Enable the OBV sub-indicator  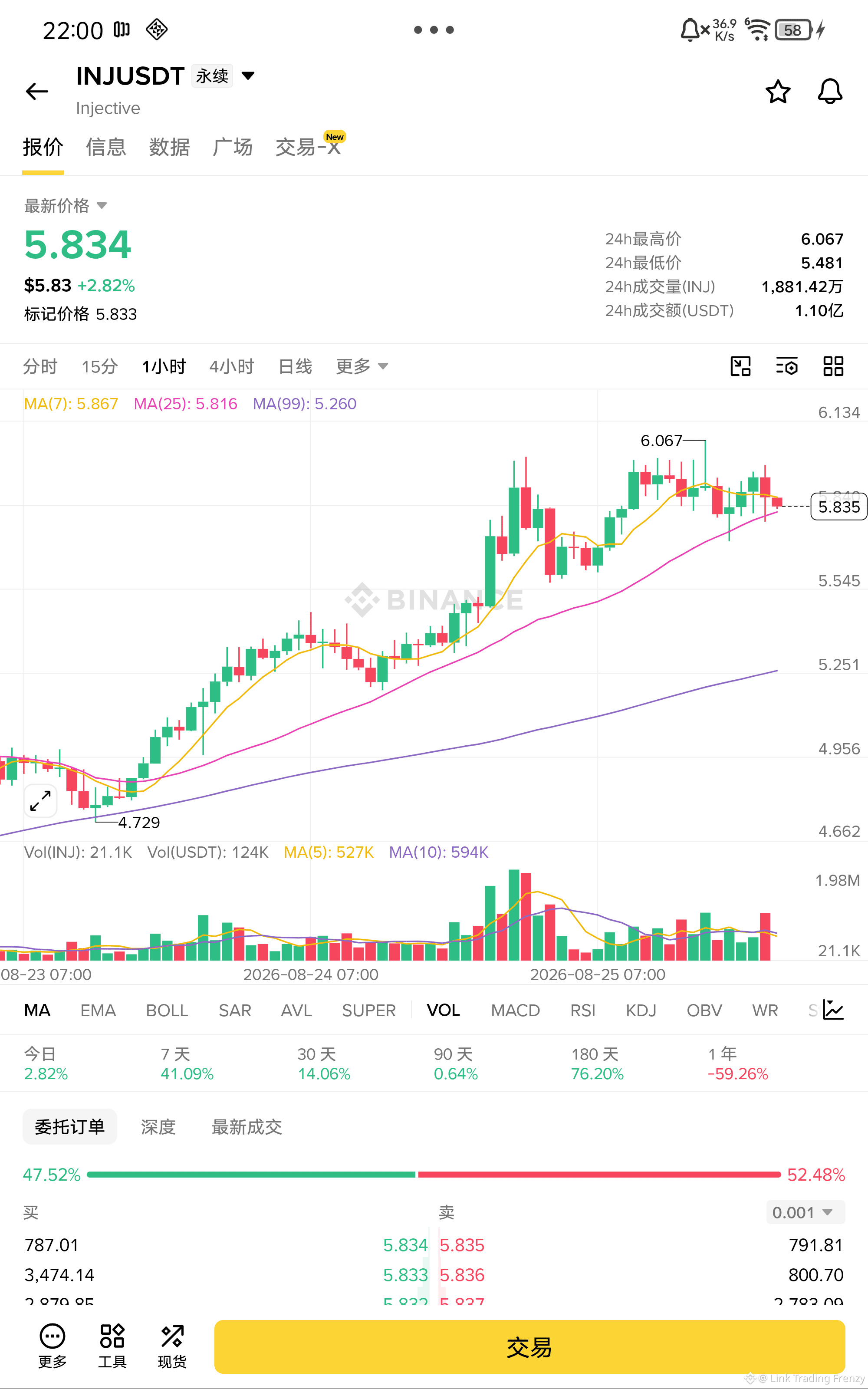click(704, 1010)
